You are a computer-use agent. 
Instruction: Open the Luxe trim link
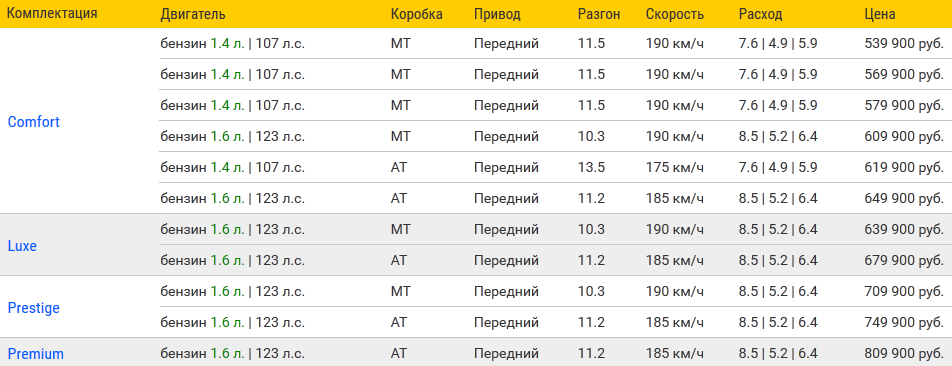coord(22,246)
